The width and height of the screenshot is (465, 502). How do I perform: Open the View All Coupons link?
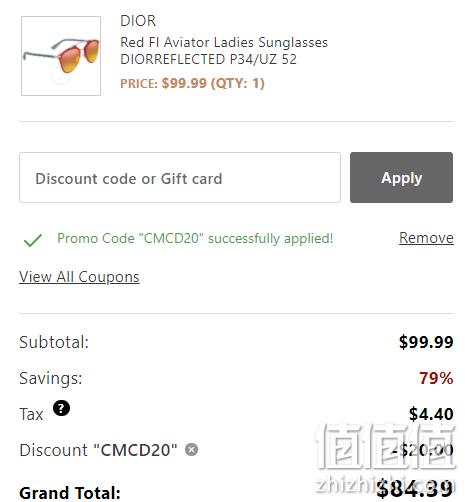pos(79,277)
